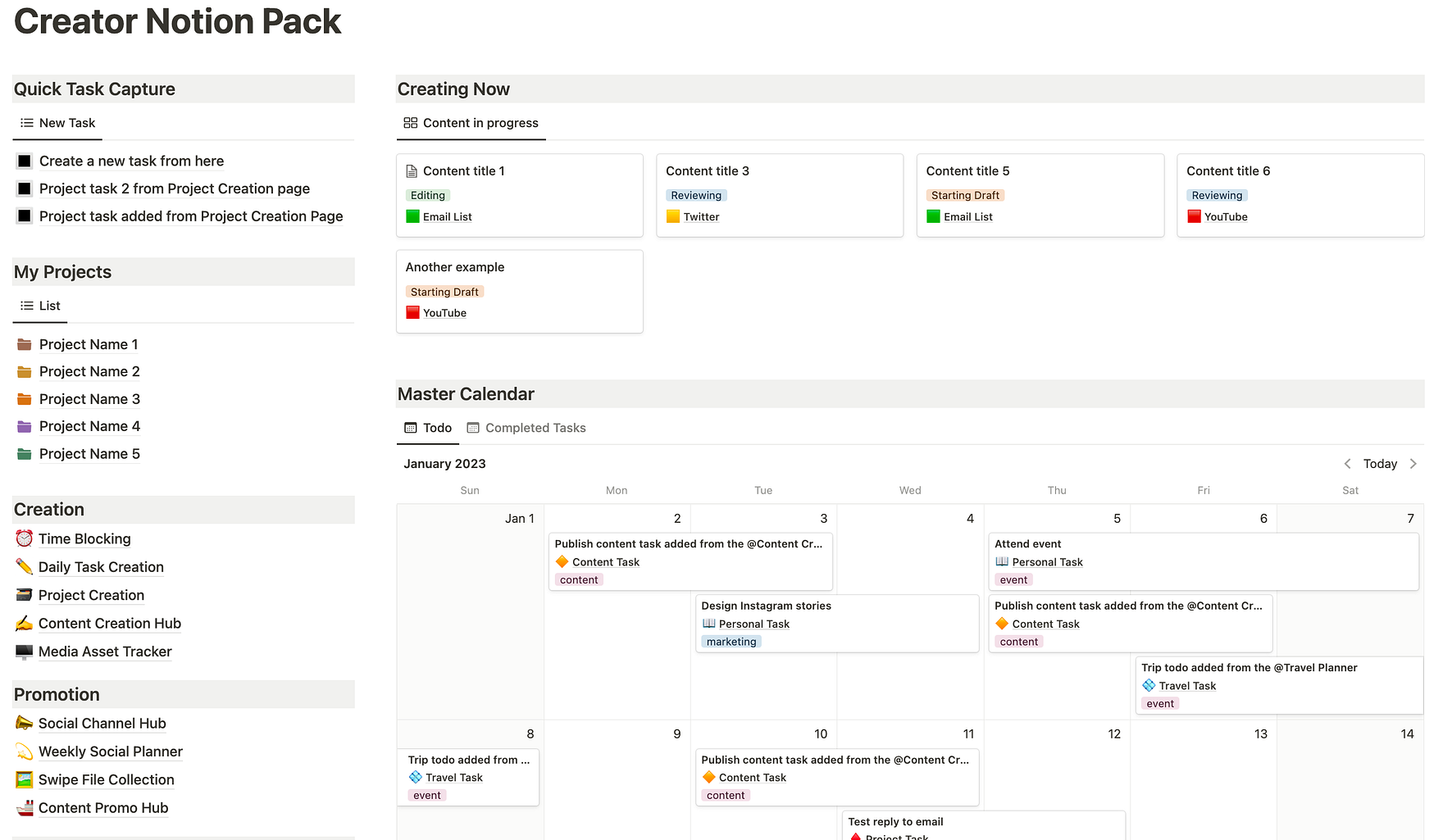Switch to the Completed Tasks calendar tab
The height and width of the screenshot is (840, 1443).
click(526, 428)
